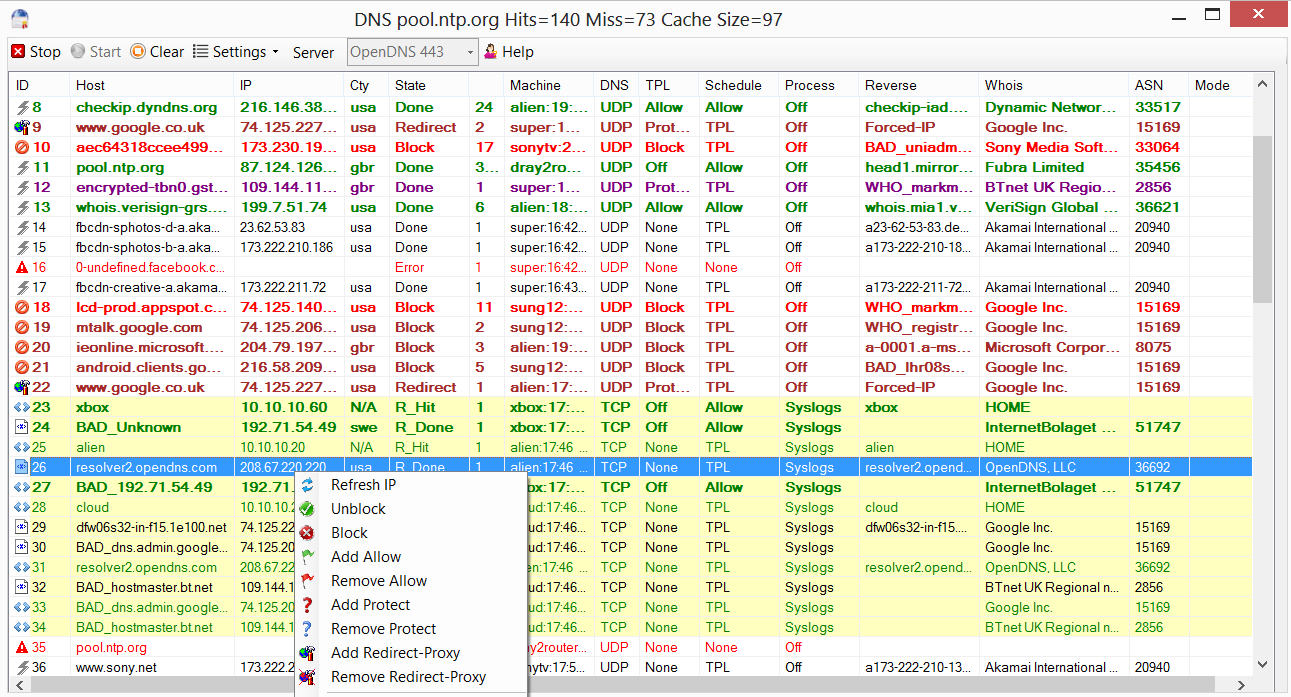1291x697 pixels.
Task: Click the Start toolbar button
Action: pos(96,52)
